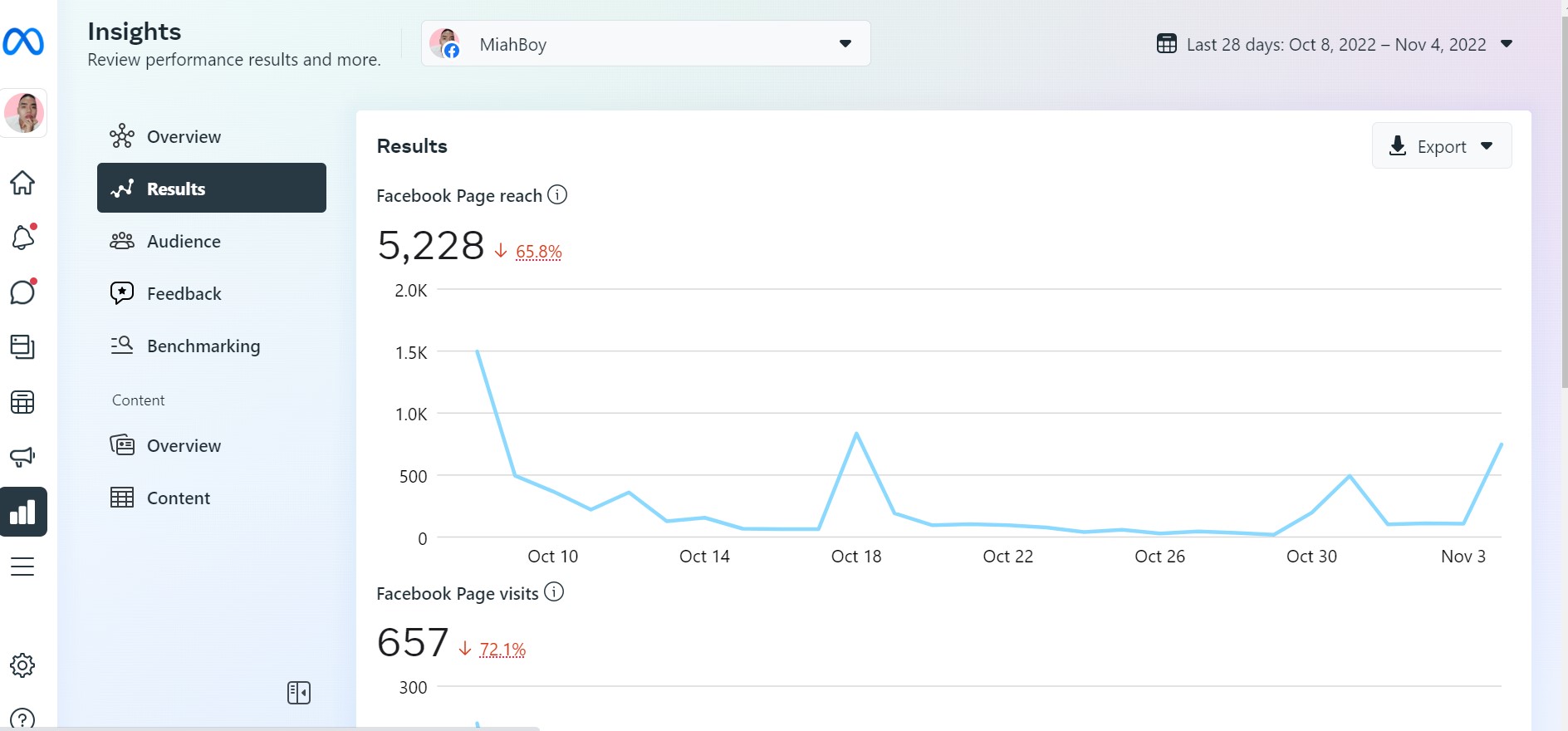The height and width of the screenshot is (731, 1568).
Task: Click info icon beside Facebook Page visits
Action: (x=554, y=592)
